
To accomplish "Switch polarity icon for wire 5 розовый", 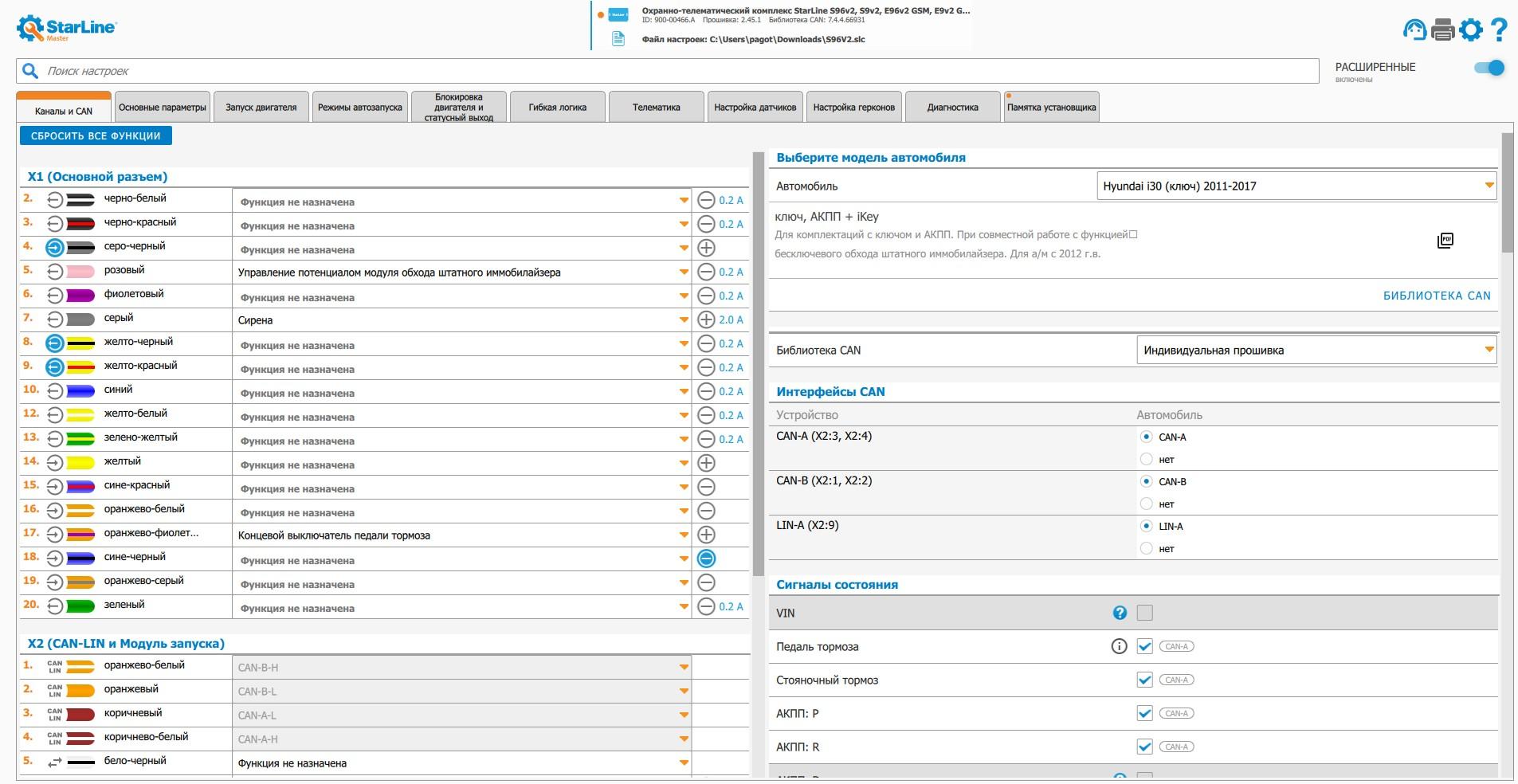I will pyautogui.click(x=706, y=272).
